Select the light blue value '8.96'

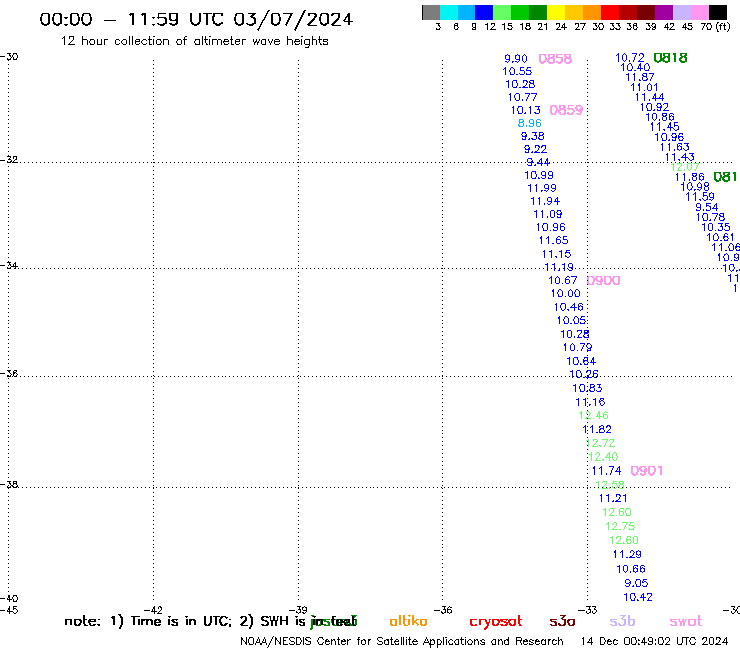click(x=529, y=123)
